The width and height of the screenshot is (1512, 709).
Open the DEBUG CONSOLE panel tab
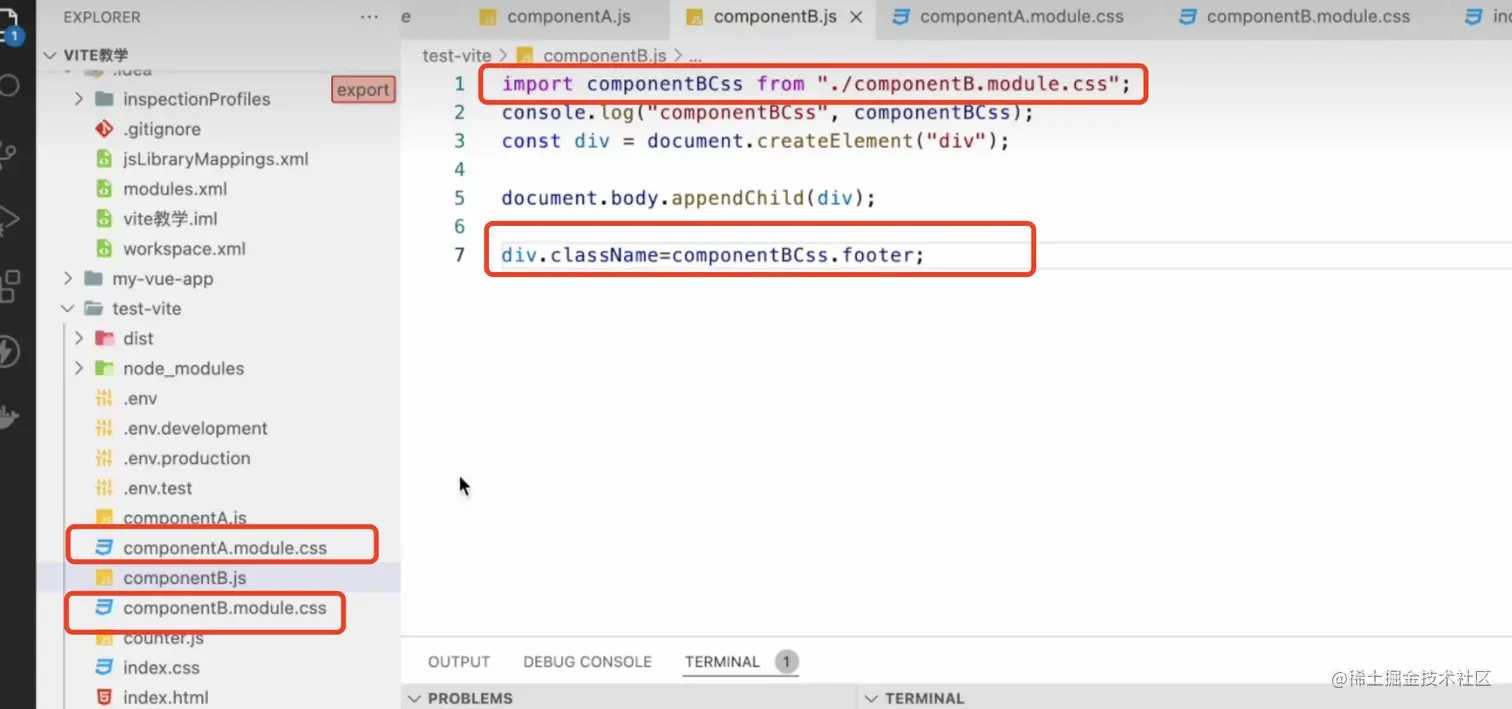[587, 662]
